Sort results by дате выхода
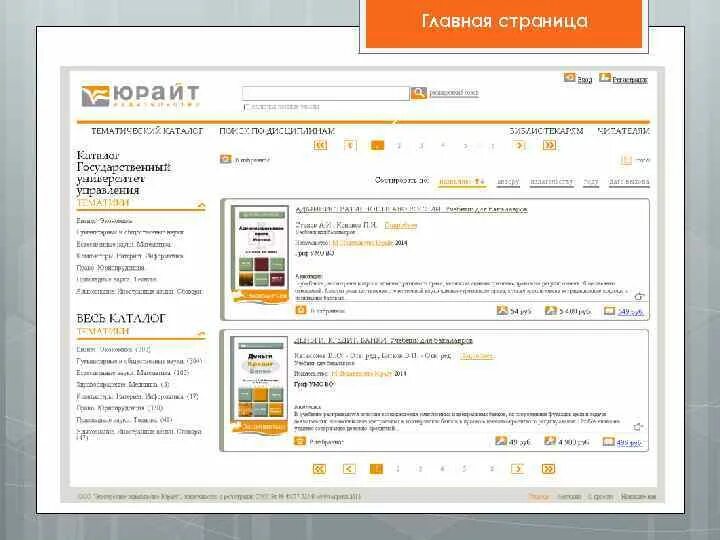Image resolution: width=720 pixels, height=540 pixels. click(x=629, y=182)
